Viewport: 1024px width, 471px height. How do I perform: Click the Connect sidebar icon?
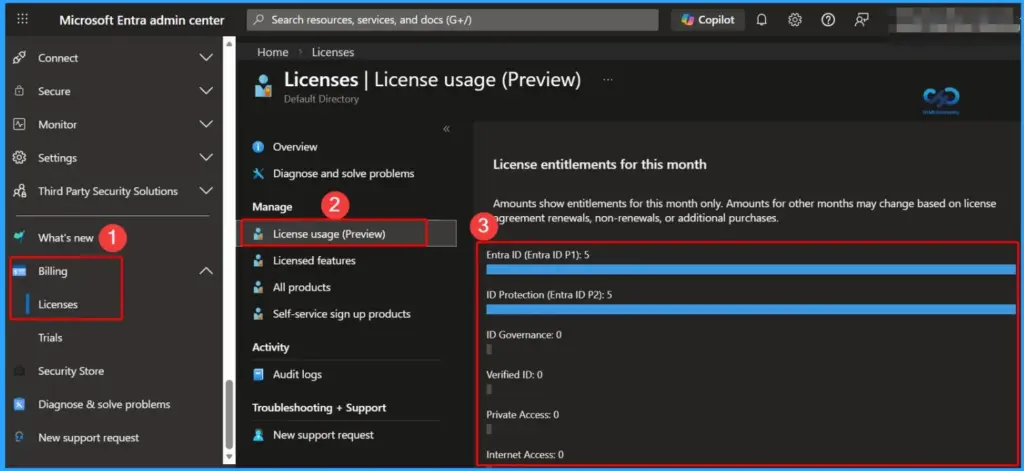click(20, 57)
